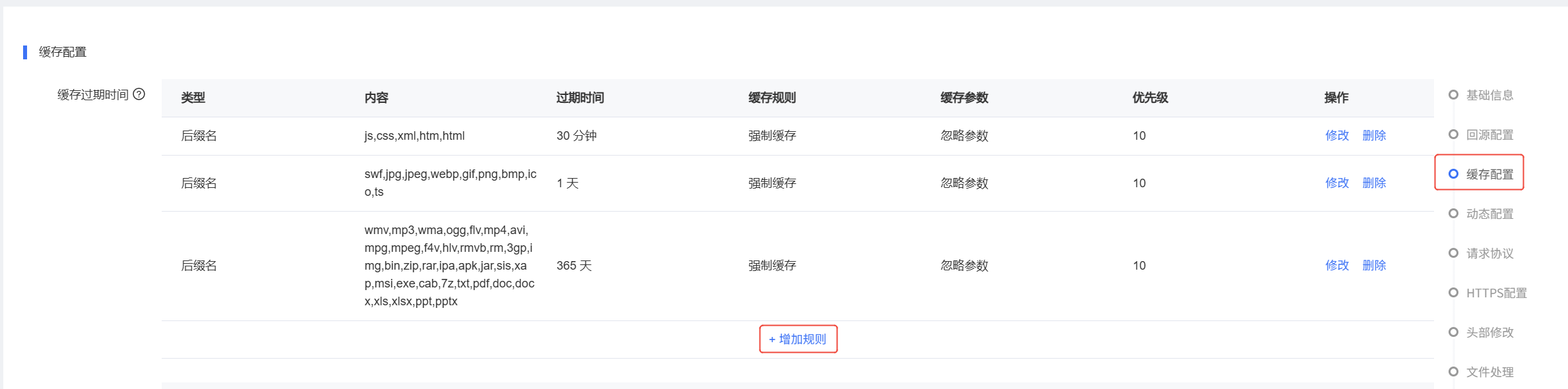
Task: Click 修改 for the js,css,xml,htm,html rule
Action: [x=1337, y=135]
